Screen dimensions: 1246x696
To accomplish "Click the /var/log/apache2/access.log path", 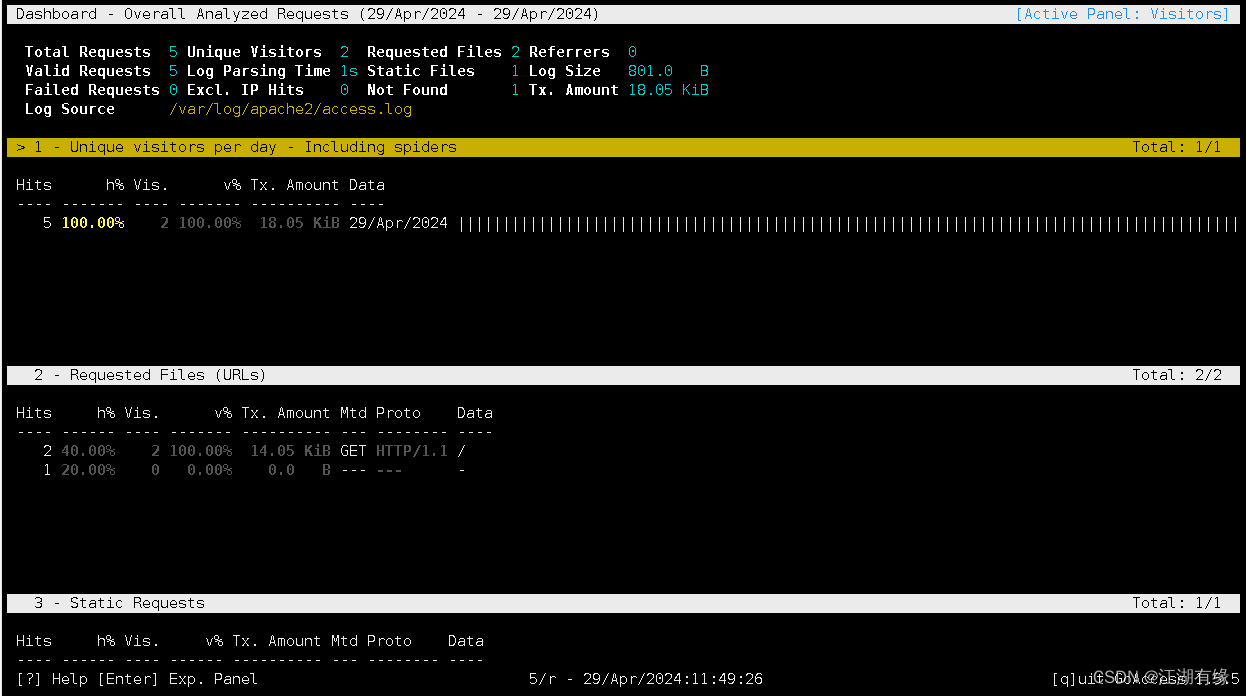I will point(291,108).
